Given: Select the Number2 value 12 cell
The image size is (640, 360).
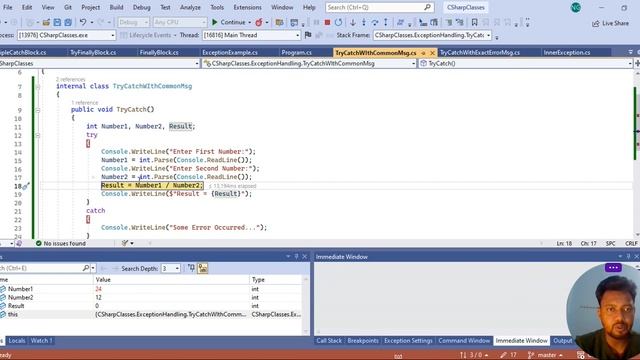Looking at the screenshot, I should [171, 298].
